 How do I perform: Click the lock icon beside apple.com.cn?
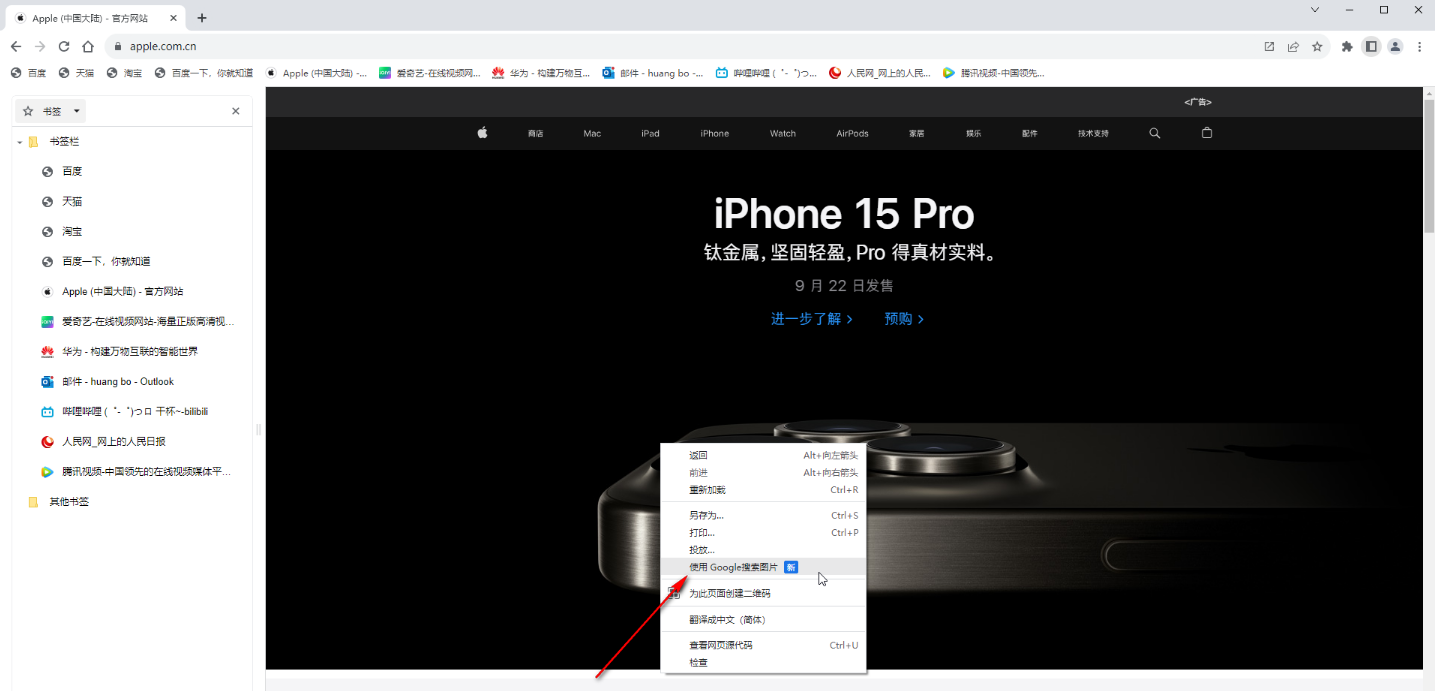point(118,46)
